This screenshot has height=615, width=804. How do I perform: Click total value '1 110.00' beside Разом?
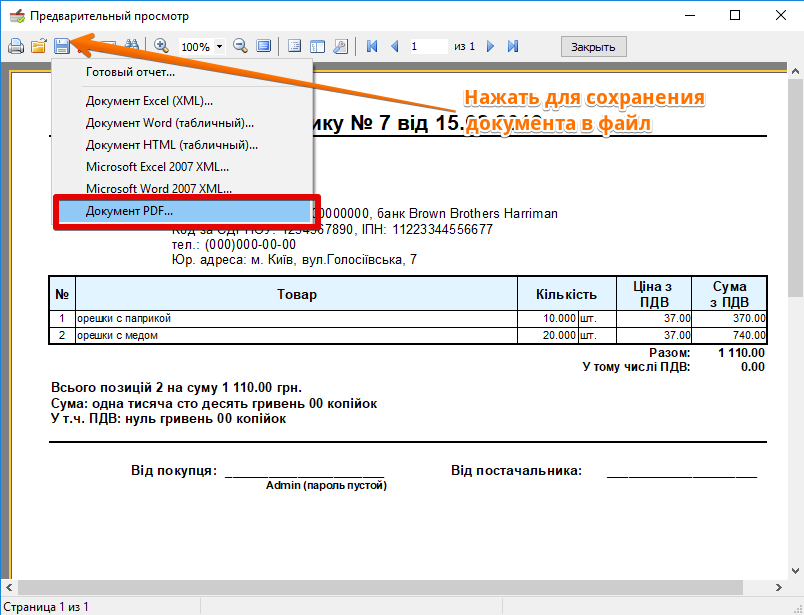[741, 353]
